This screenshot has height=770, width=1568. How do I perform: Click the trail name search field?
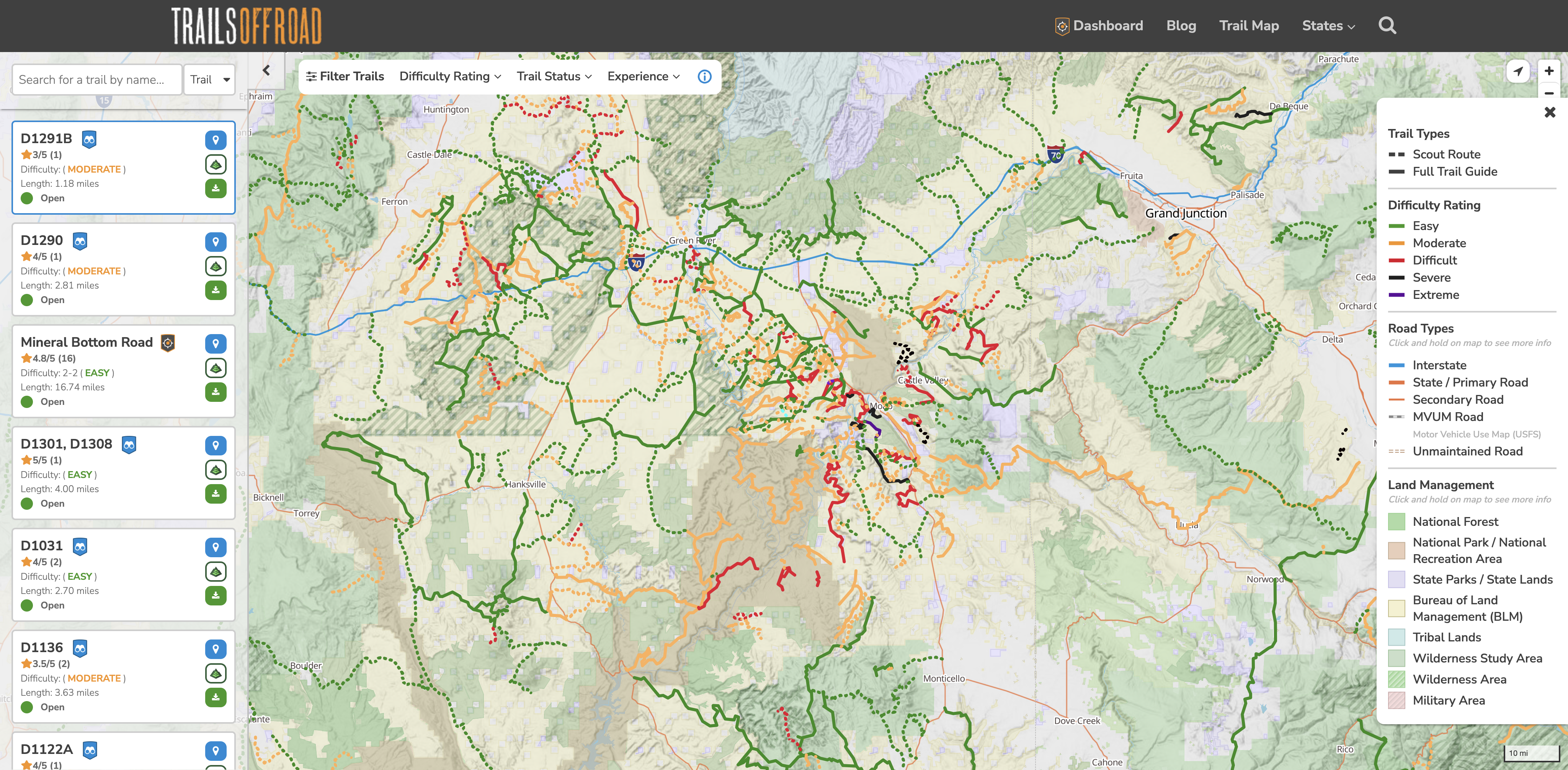tap(97, 80)
